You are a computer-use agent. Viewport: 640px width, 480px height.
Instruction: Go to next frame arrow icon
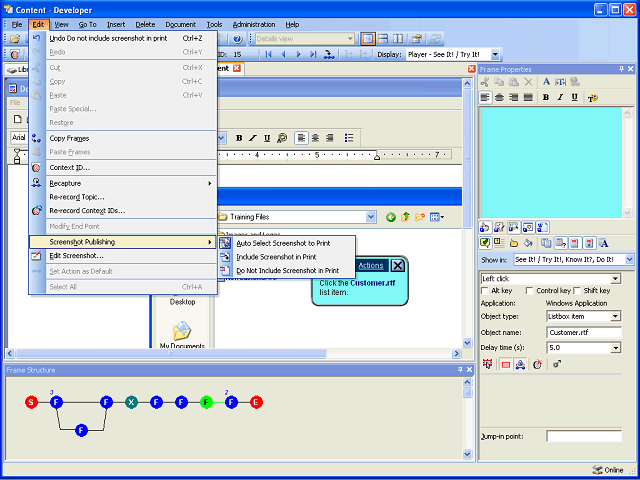(x=298, y=54)
